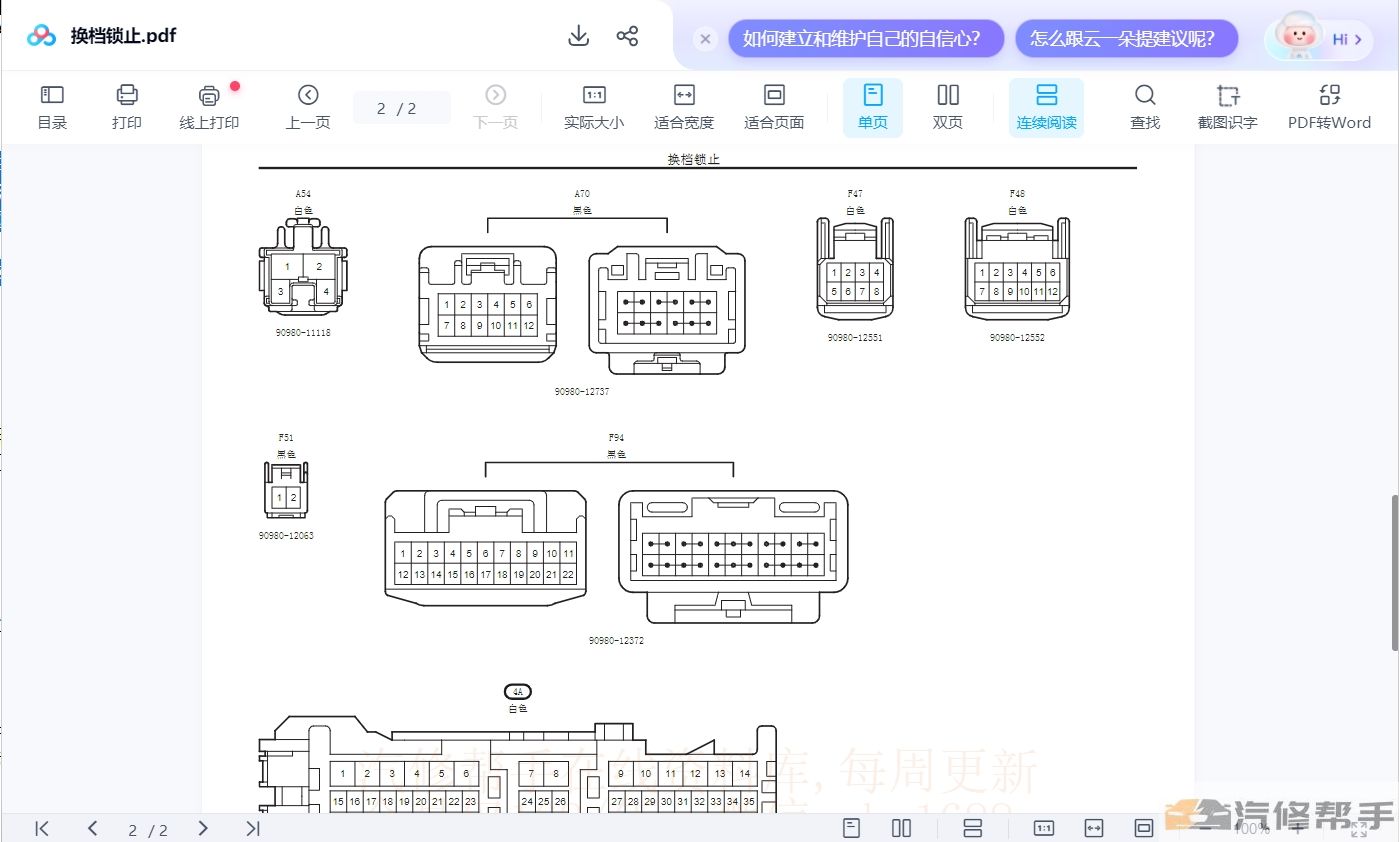Screen dimensions: 1399x842
Task: Click connector label F47
Action: point(855,193)
